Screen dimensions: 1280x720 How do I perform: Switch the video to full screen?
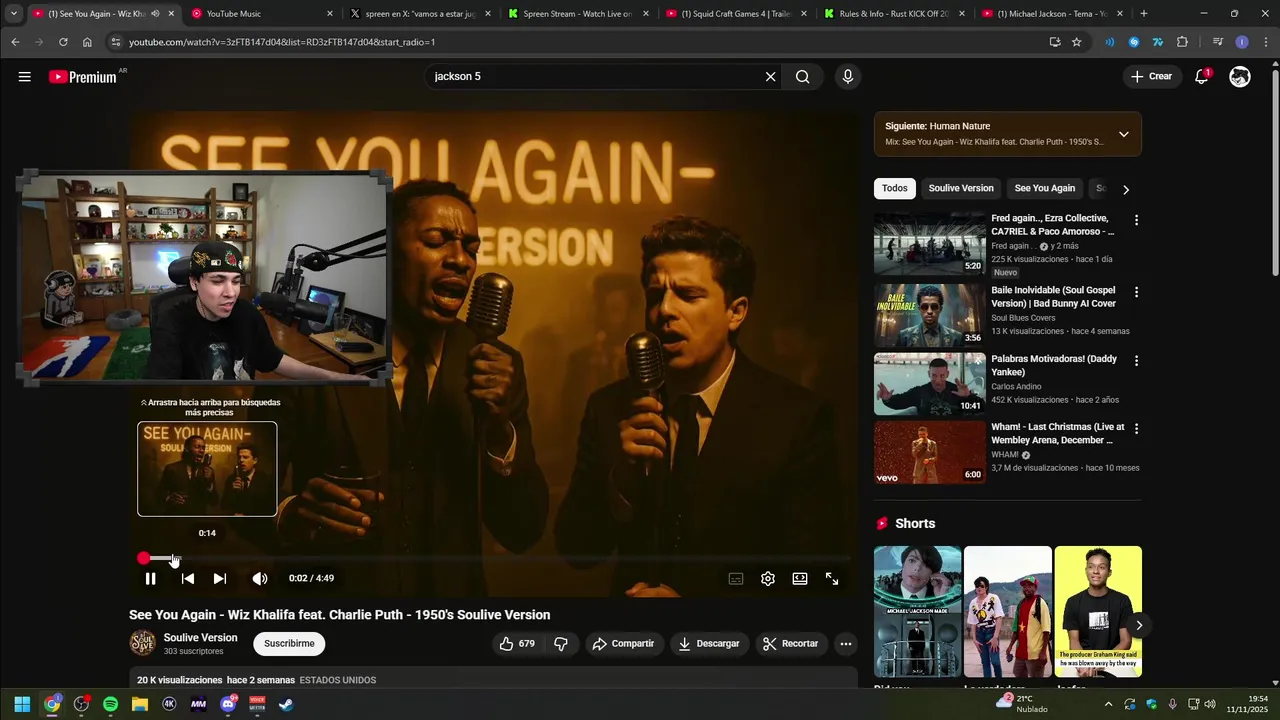(832, 578)
